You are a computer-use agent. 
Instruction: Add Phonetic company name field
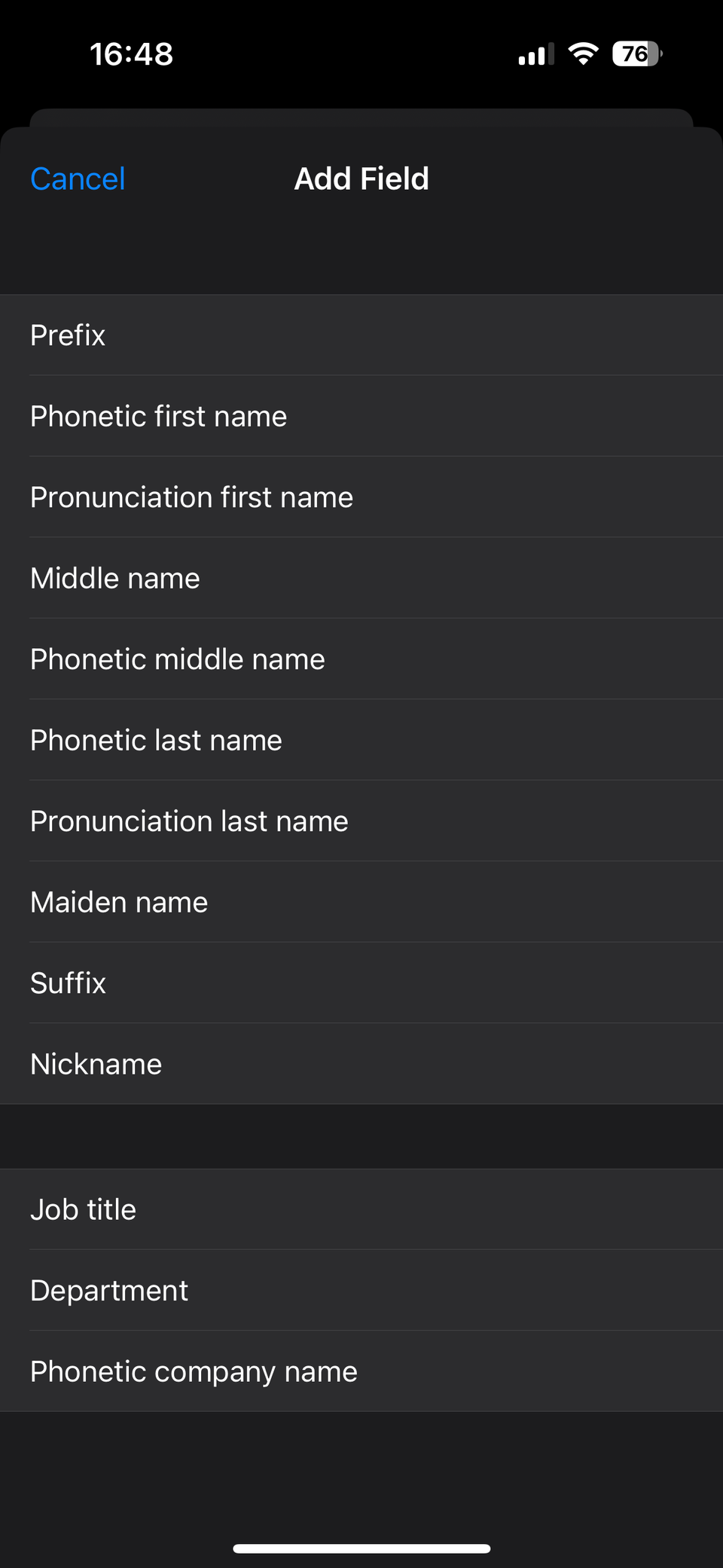point(194,1372)
